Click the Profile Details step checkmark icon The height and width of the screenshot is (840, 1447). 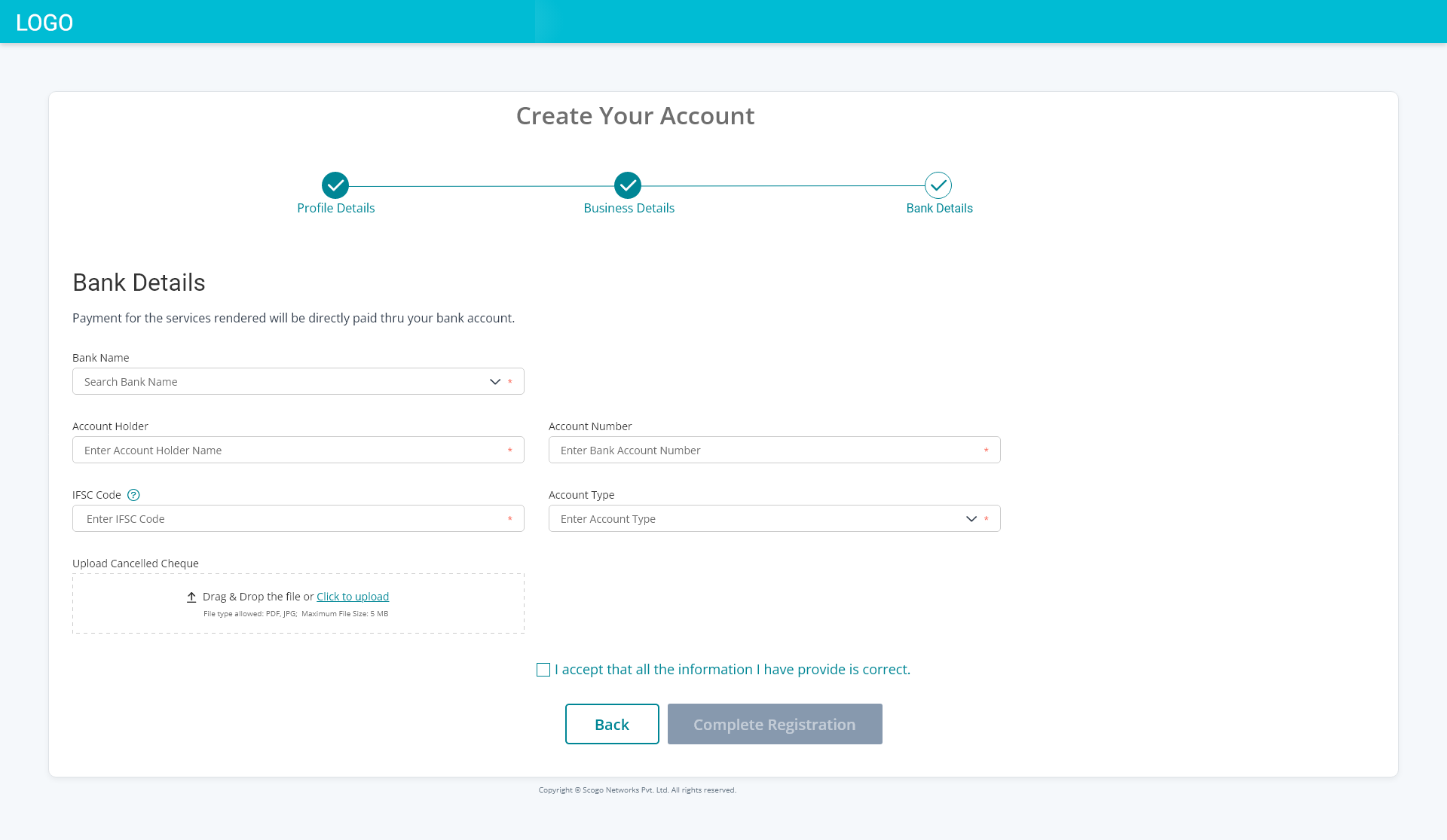(335, 185)
